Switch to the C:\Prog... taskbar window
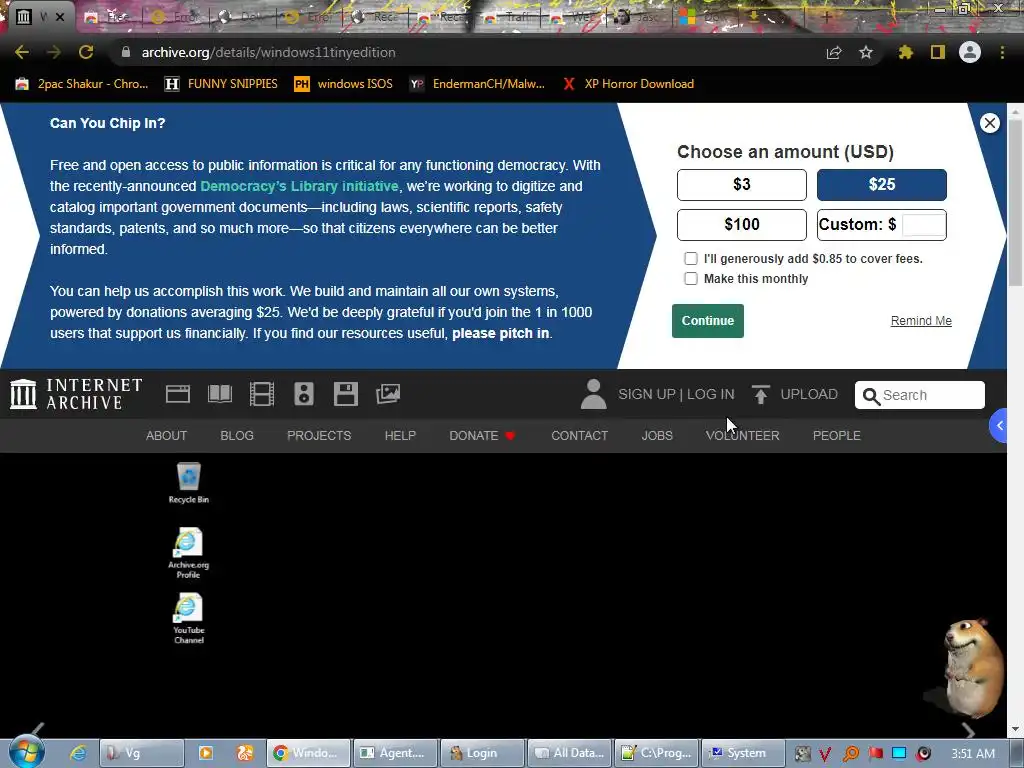Viewport: 1024px width, 768px height. click(x=656, y=753)
